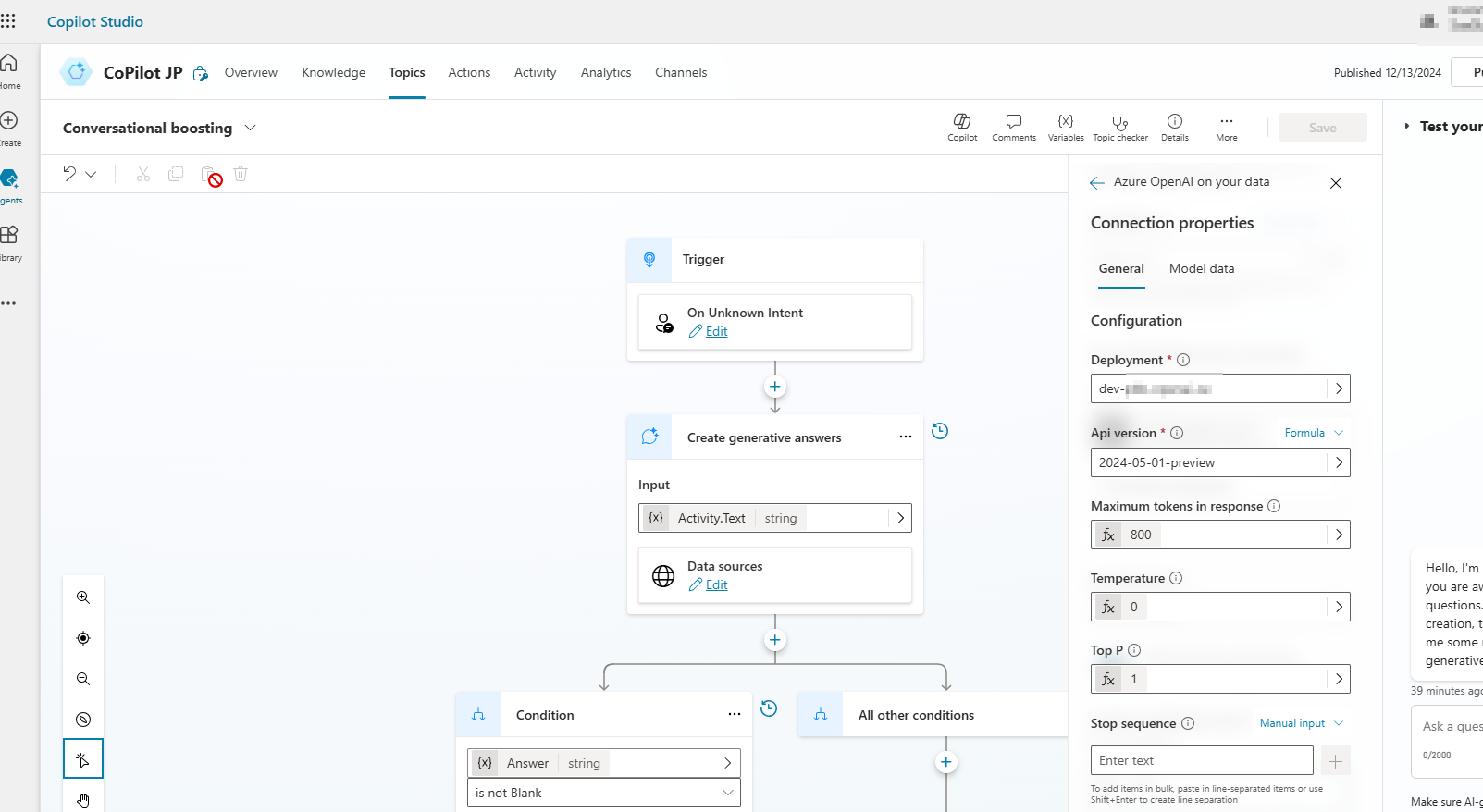Click history icon beside Create generative answers

(940, 431)
